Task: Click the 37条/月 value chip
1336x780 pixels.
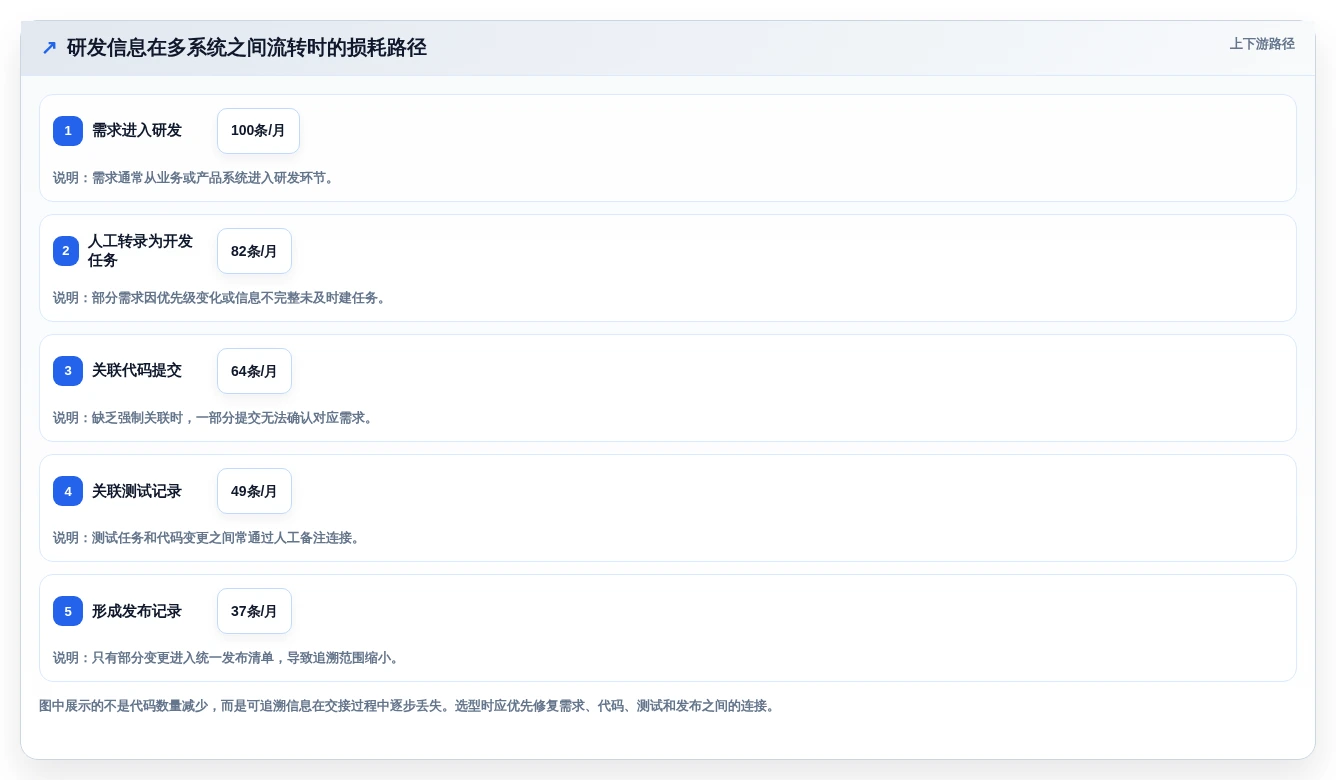Action: [x=254, y=611]
